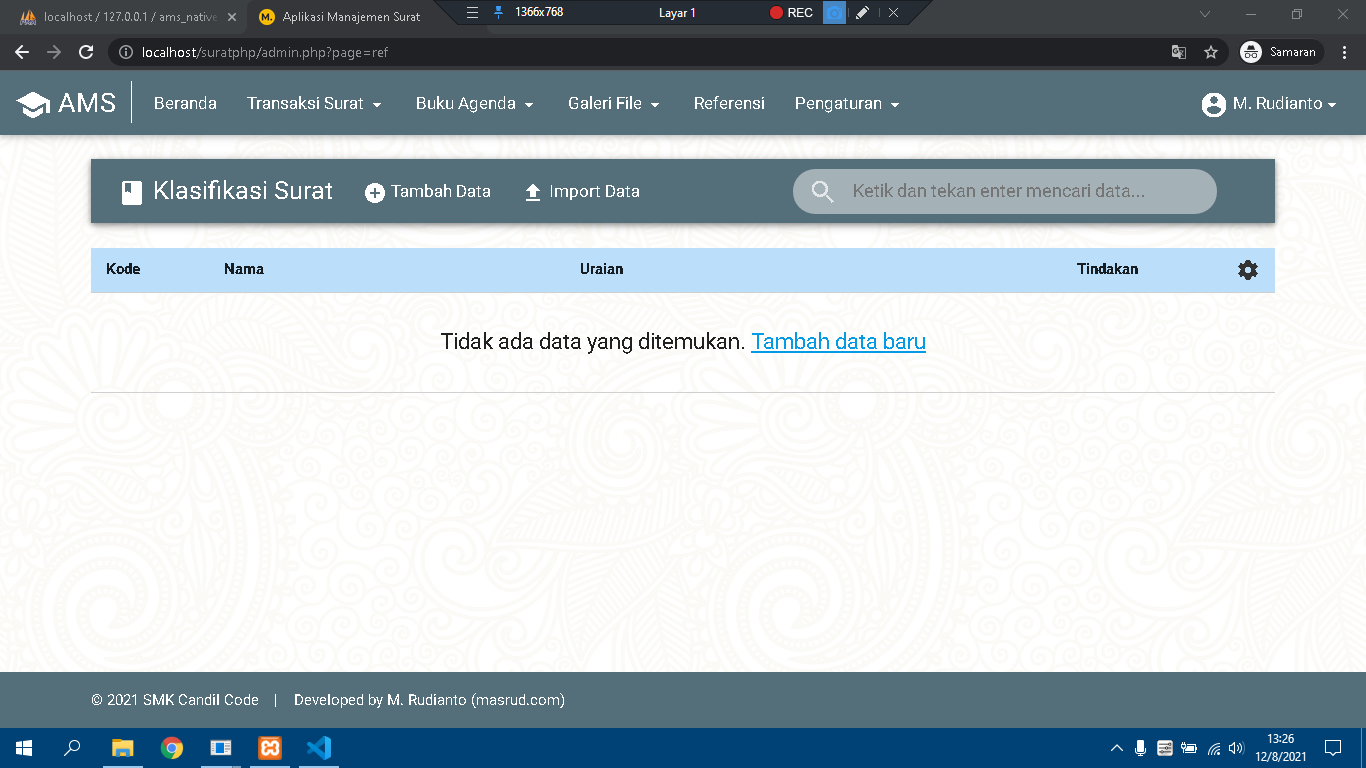Expand the Transaksi Surat dropdown menu
Screen dimensions: 1366x768
coord(314,103)
